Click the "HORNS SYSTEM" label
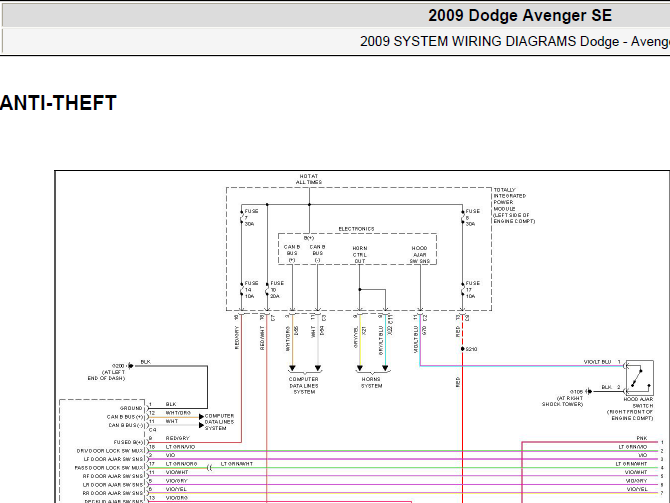This screenshot has height=503, width=670. [371, 382]
